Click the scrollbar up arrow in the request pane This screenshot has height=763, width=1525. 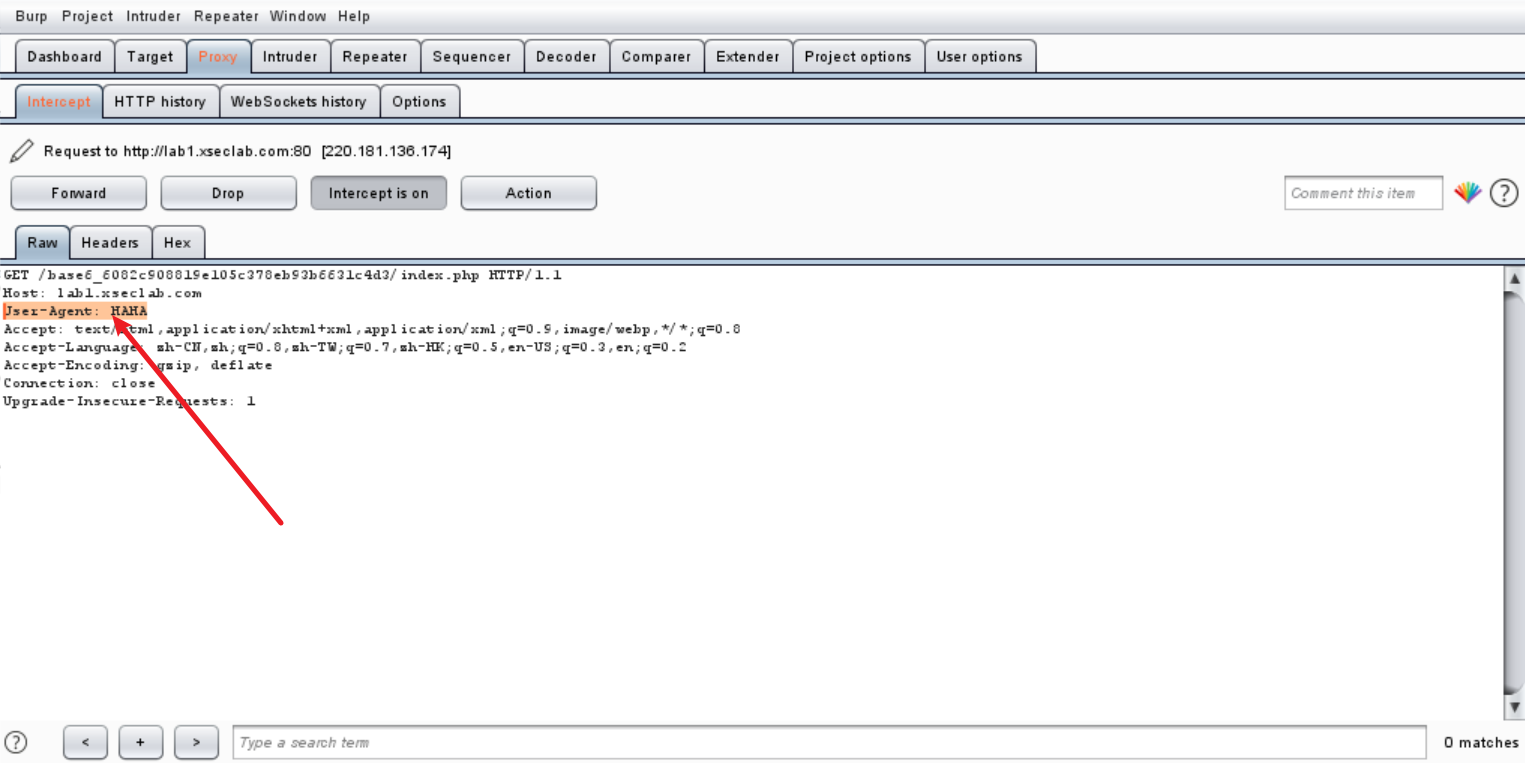click(1514, 279)
